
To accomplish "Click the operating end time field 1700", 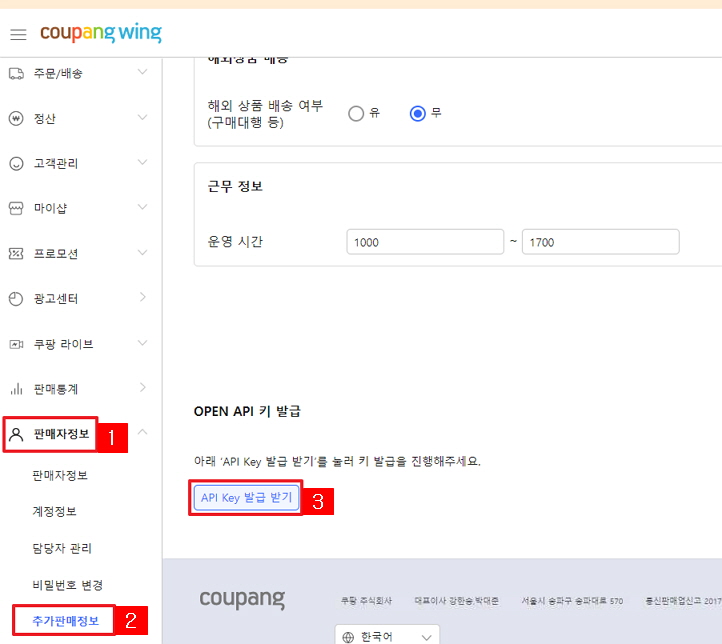I will click(x=600, y=242).
